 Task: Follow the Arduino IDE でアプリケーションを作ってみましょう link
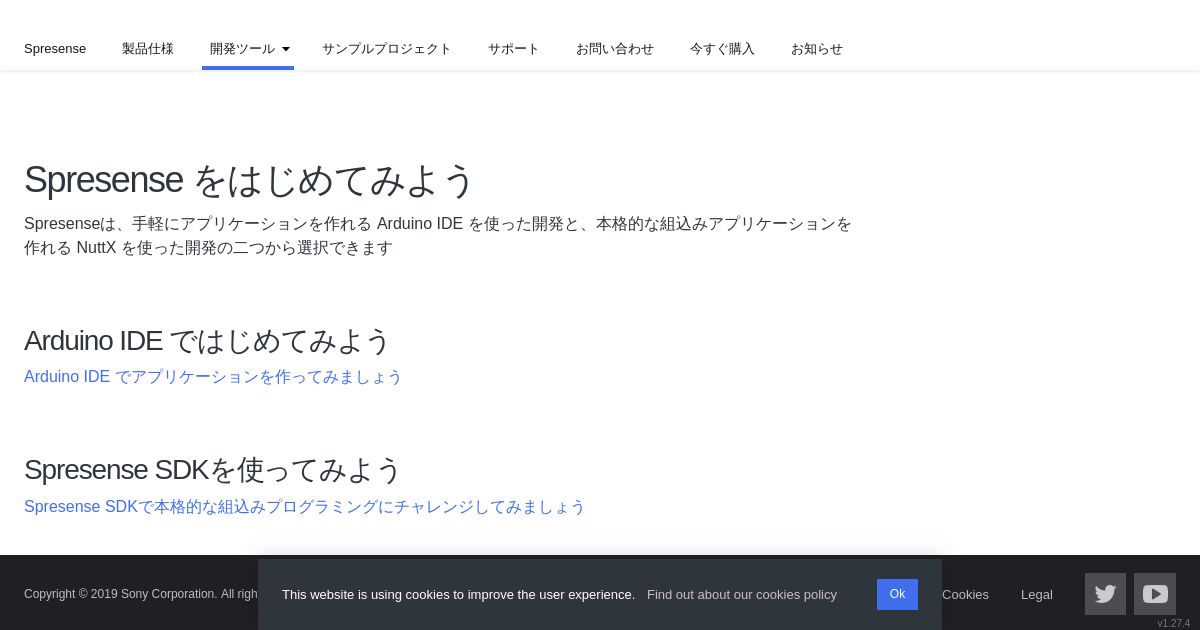coord(213,377)
